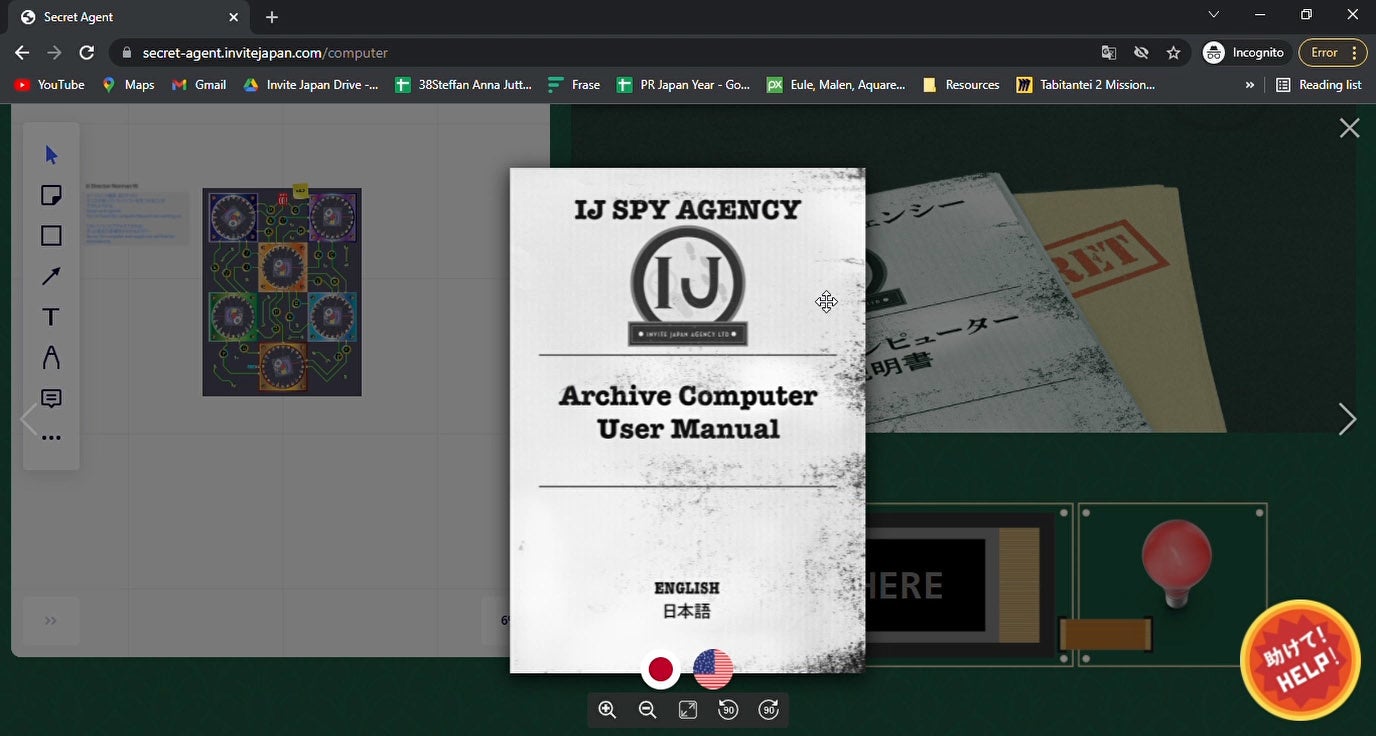Rotate the manual 90 degrees clockwise

[769, 710]
